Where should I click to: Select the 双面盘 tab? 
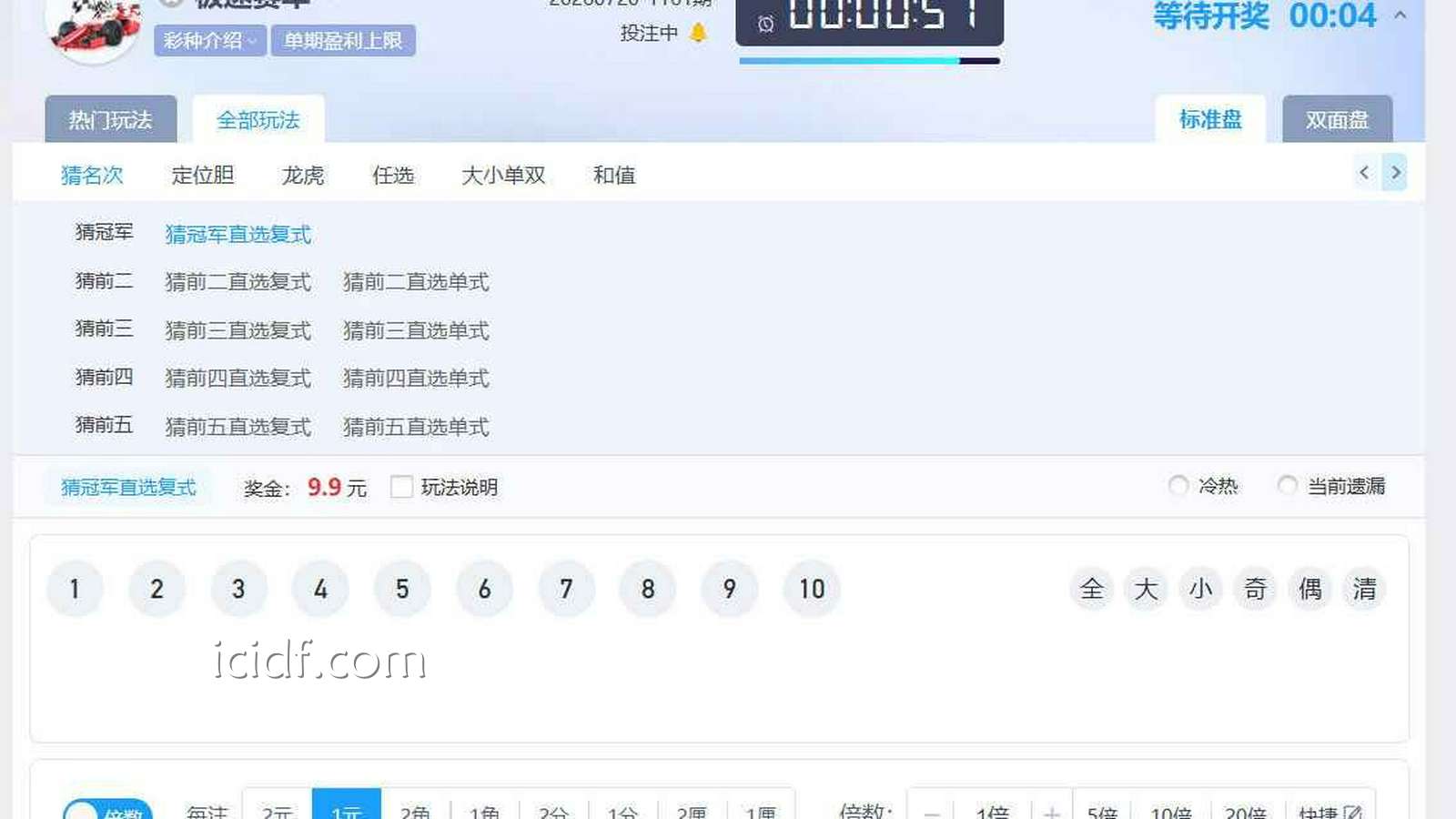[x=1338, y=119]
